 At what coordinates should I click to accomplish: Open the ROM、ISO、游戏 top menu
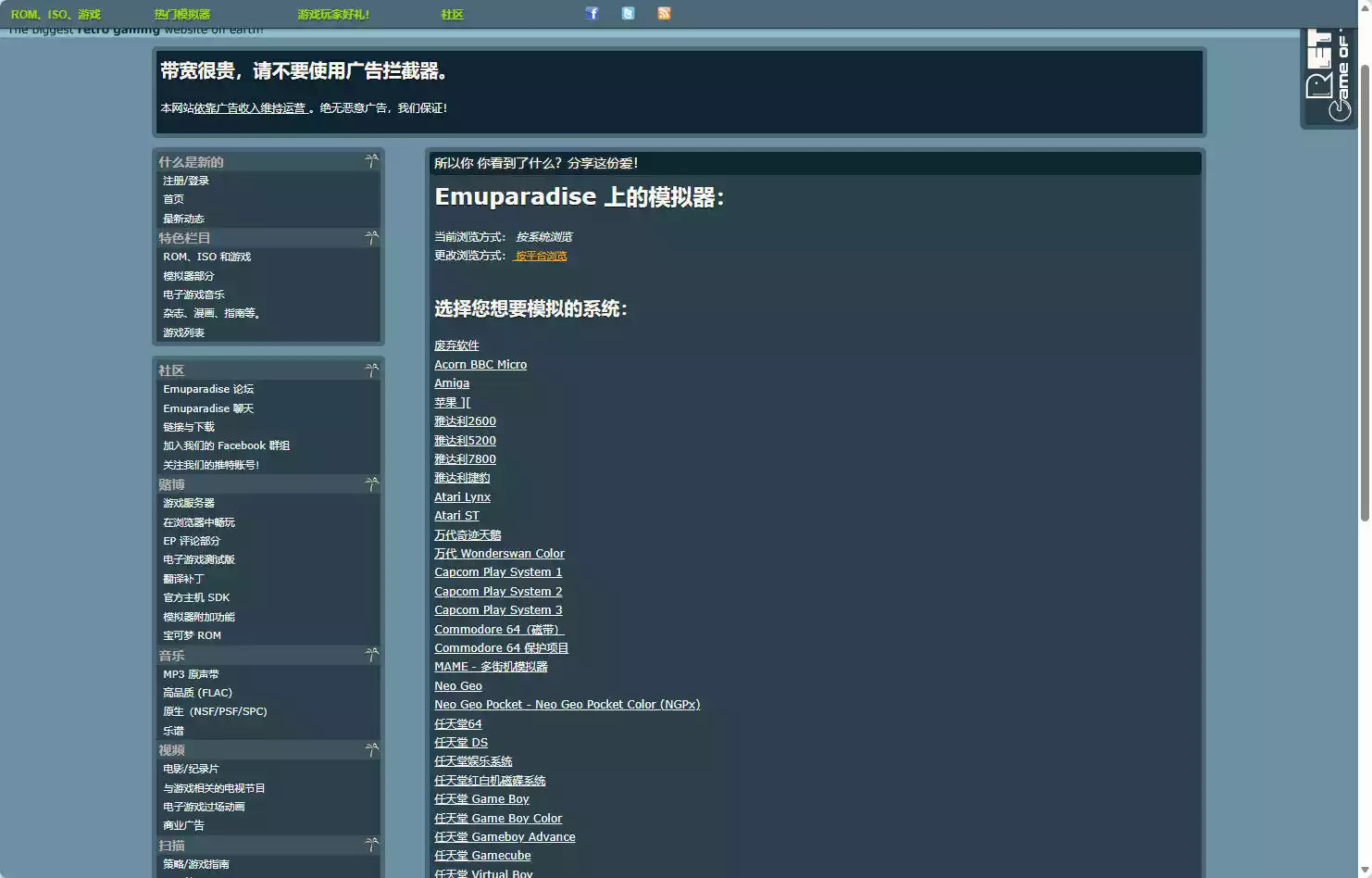coord(56,14)
